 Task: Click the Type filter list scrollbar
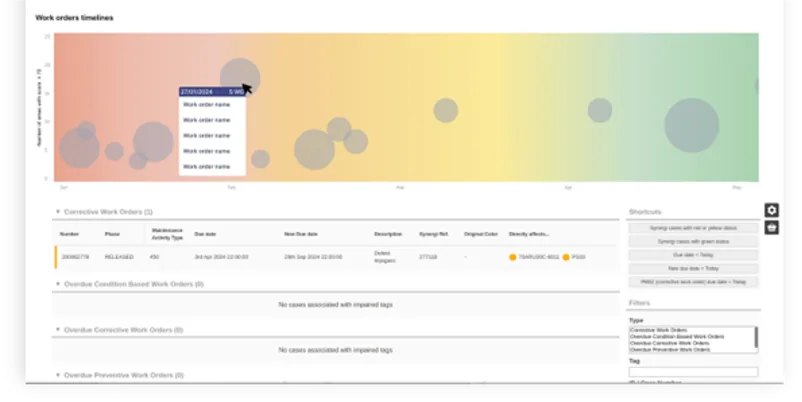(756, 337)
